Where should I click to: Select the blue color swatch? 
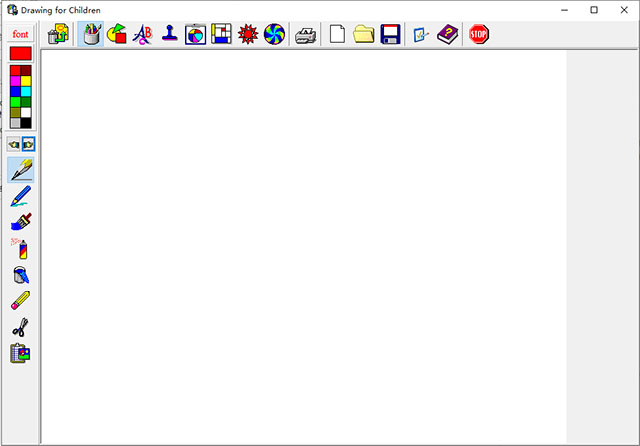point(15,91)
